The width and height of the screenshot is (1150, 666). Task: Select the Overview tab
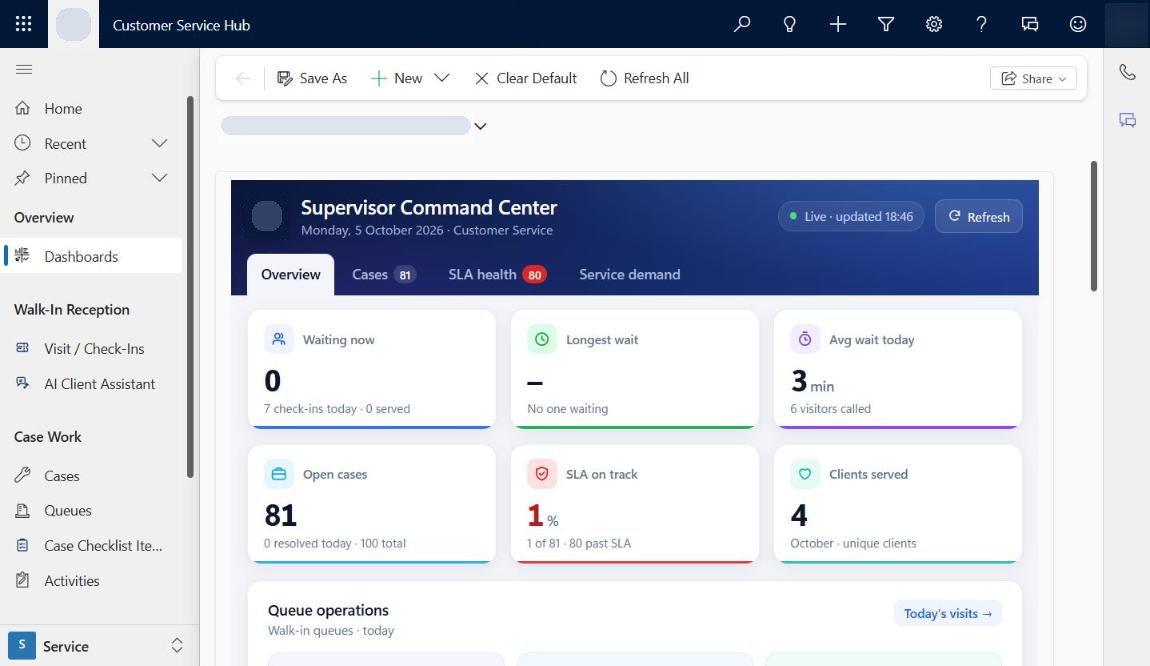(290, 274)
